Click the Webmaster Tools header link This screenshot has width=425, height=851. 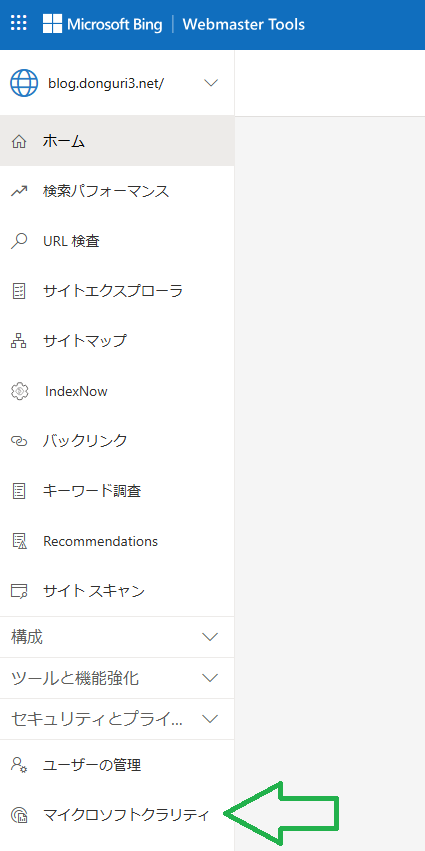pos(244,24)
